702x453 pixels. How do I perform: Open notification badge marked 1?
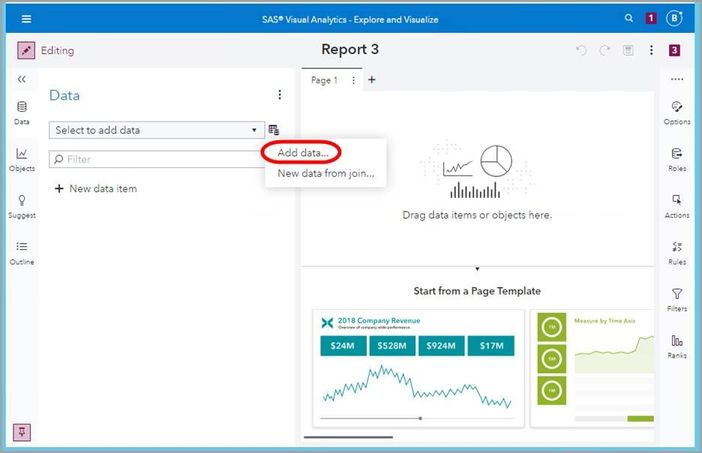[651, 18]
